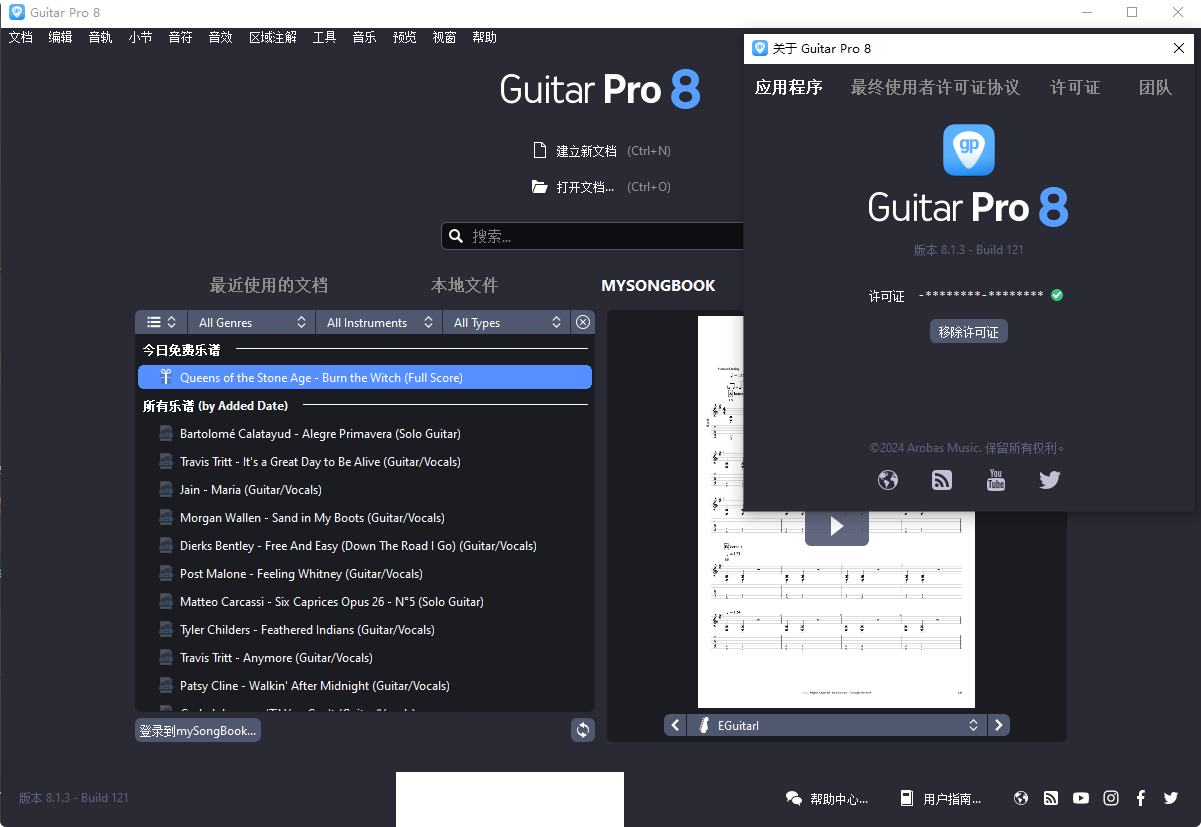
Task: Open the All Instruments dropdown
Action: coord(379,322)
